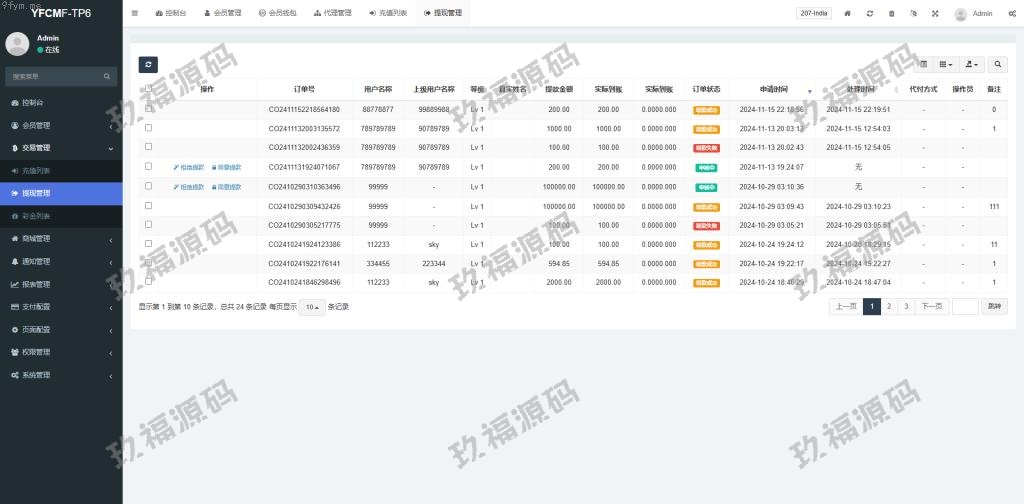Open the settings gears icon at top right

point(1012,14)
